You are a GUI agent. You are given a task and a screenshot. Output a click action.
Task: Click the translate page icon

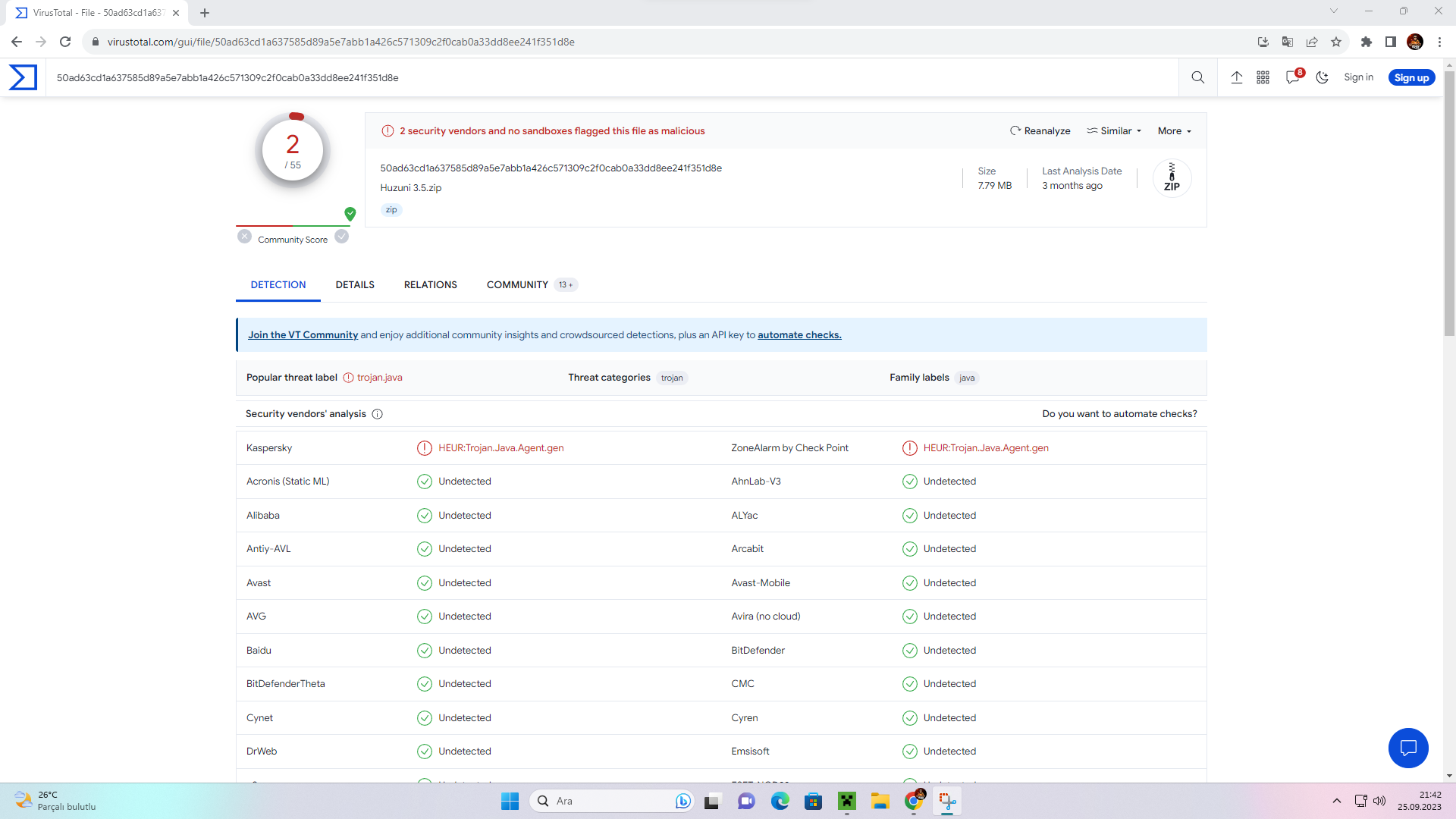(x=1288, y=42)
